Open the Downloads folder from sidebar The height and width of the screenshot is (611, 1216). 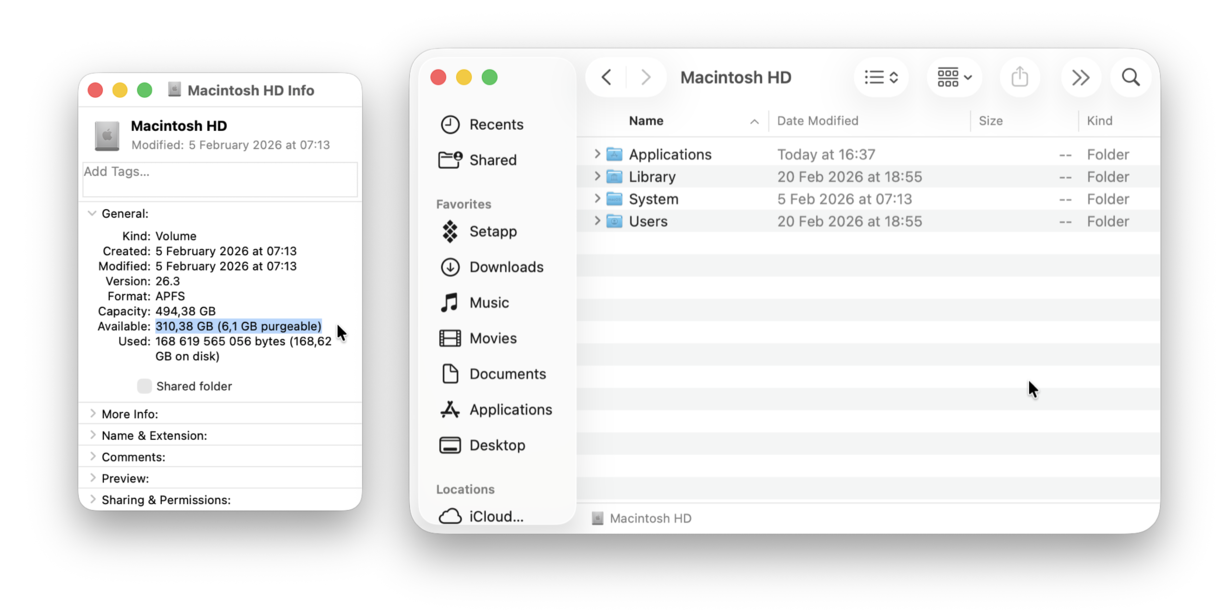(x=505, y=267)
